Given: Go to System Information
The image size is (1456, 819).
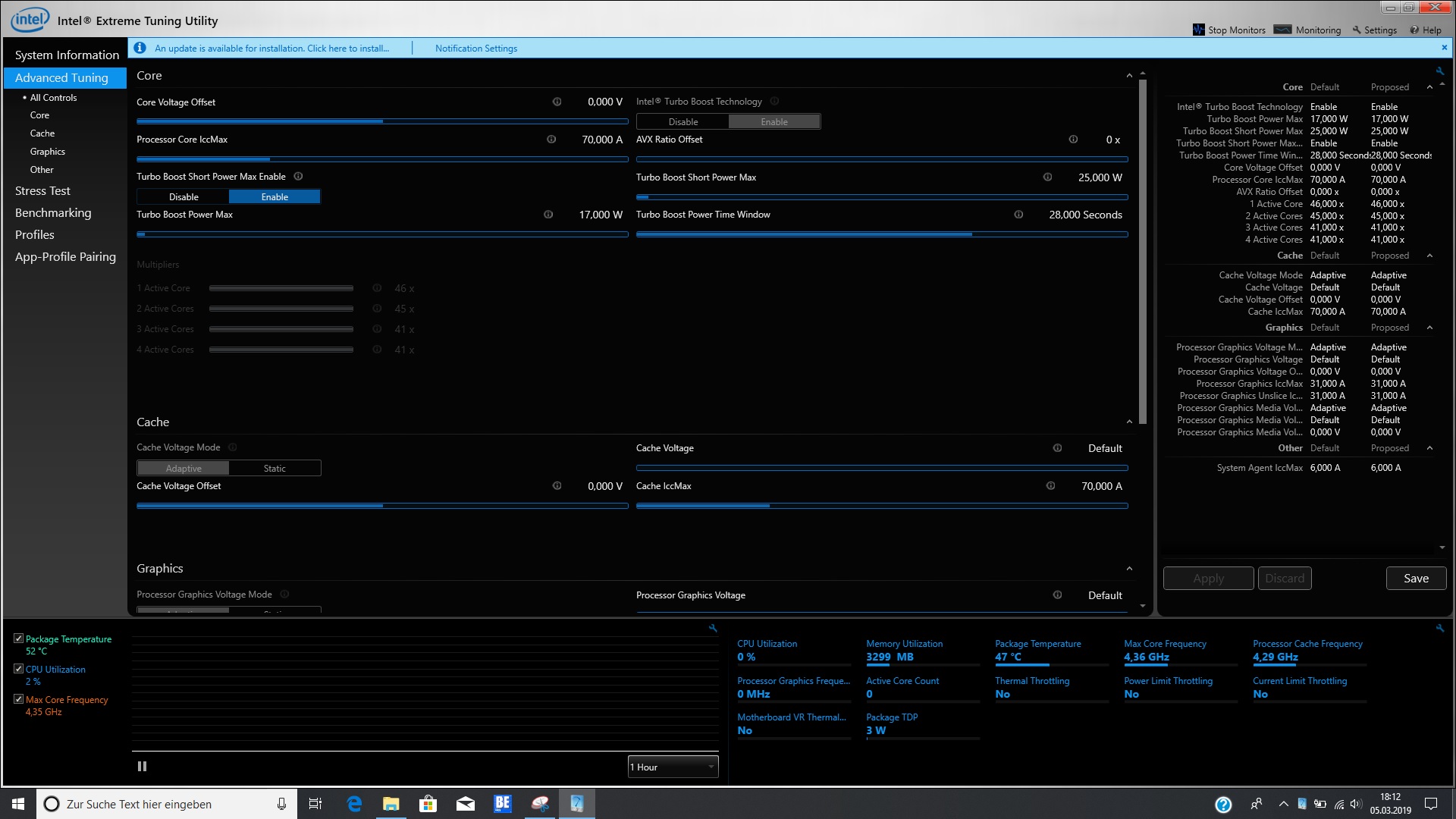Looking at the screenshot, I should (x=67, y=55).
